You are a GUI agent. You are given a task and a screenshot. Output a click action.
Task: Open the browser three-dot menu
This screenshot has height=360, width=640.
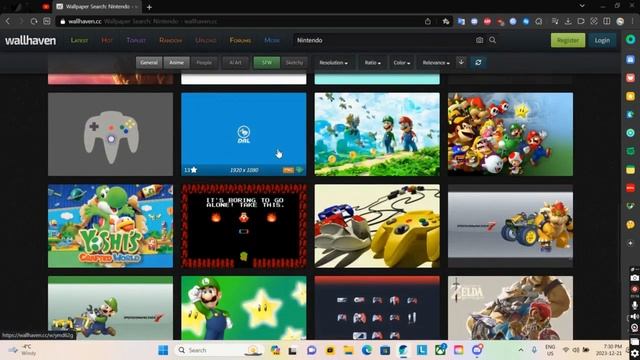[633, 21]
